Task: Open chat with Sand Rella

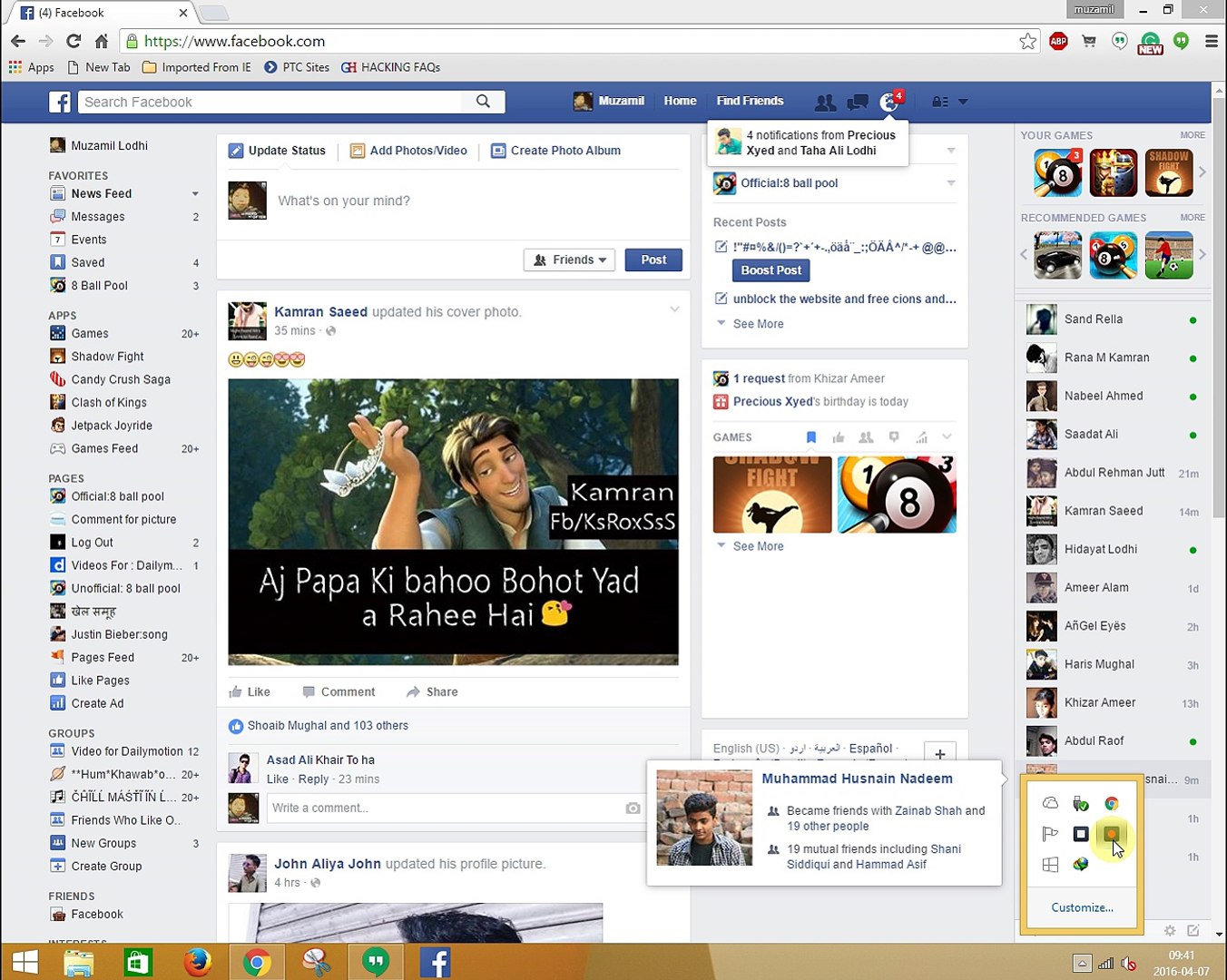Action: (x=1113, y=319)
